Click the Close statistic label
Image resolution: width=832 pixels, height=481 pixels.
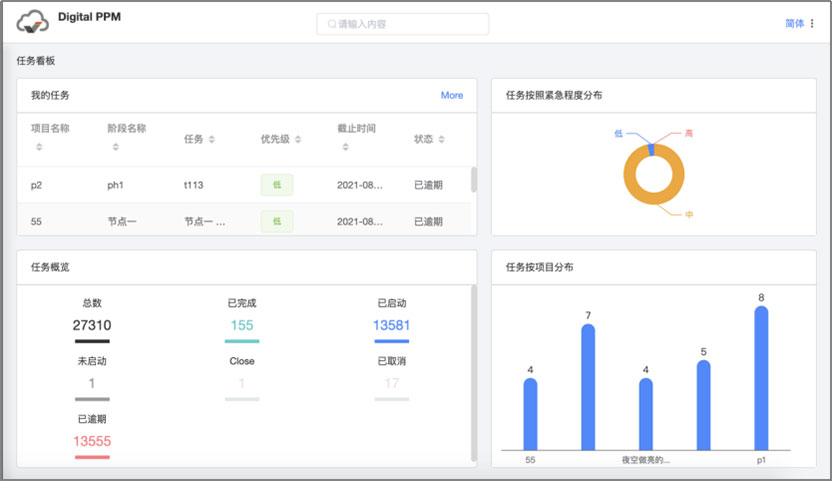242,361
